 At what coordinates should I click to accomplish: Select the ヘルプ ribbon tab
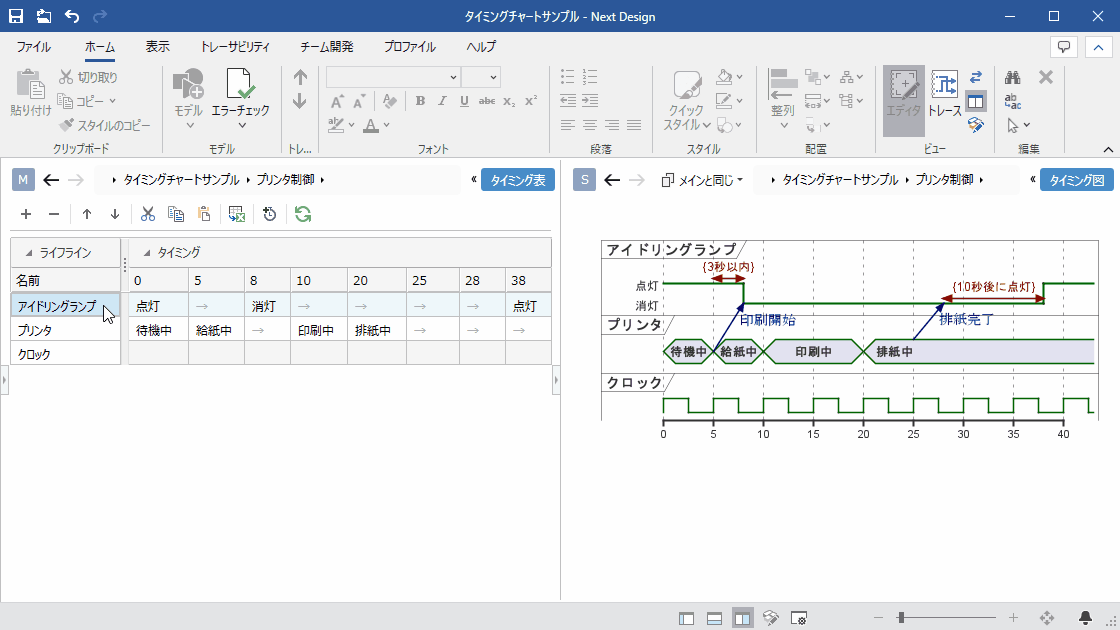481,46
